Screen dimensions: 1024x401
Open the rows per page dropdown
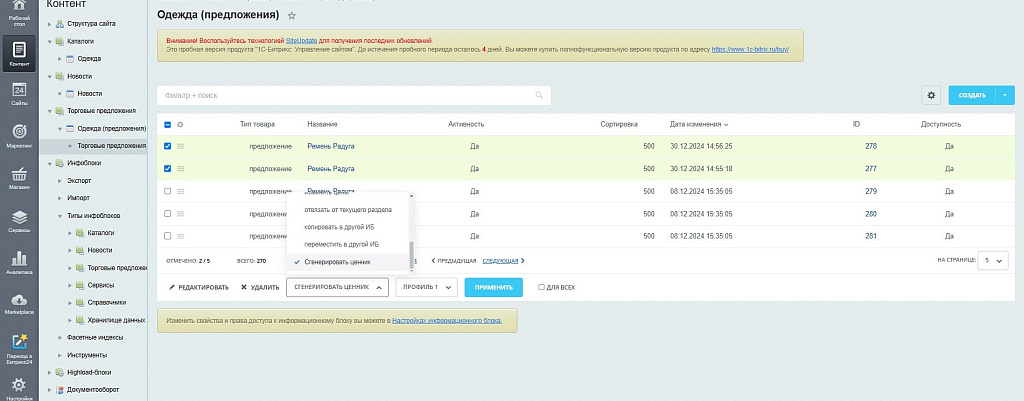coord(993,260)
